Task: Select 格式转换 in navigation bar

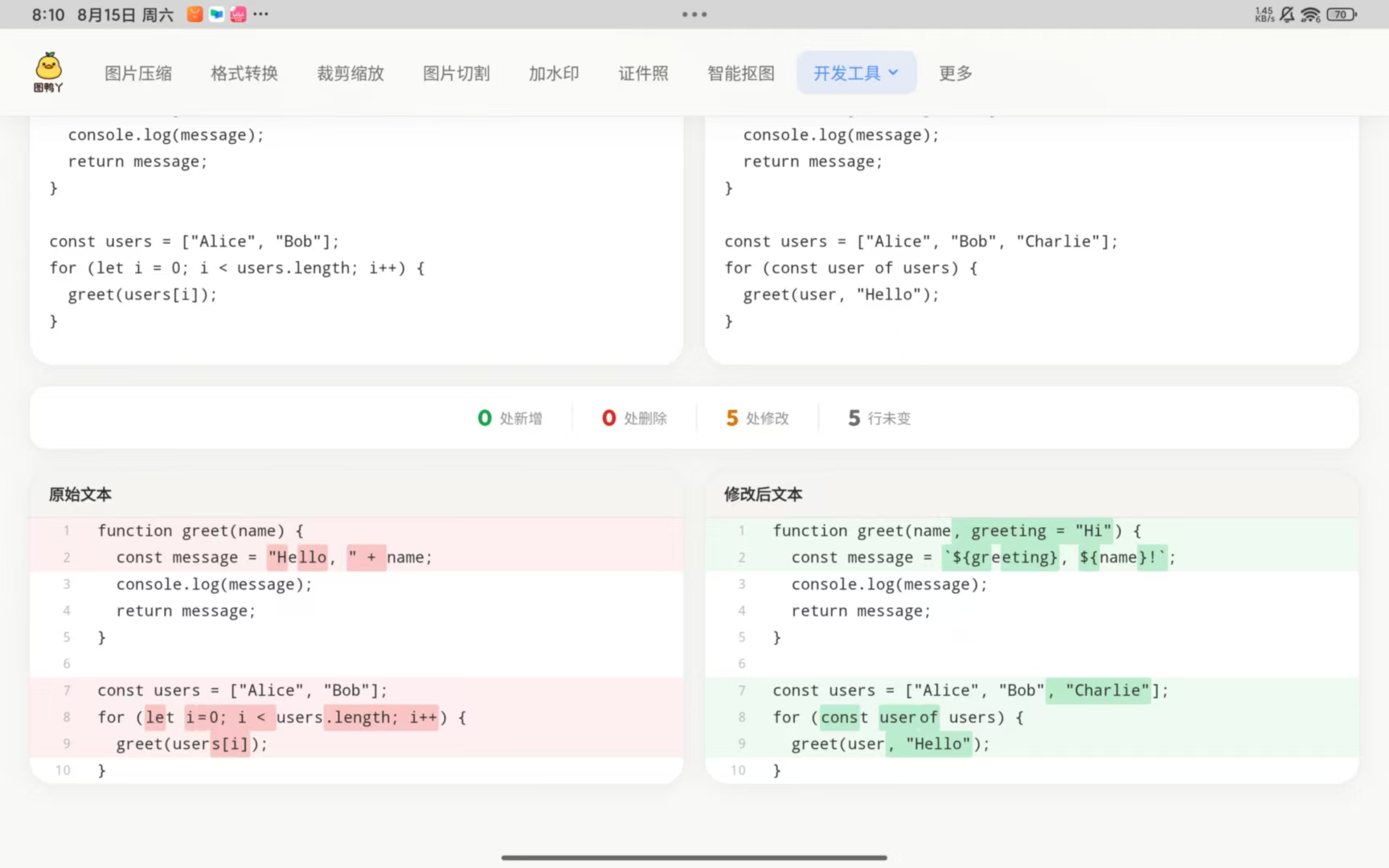Action: 244,73
